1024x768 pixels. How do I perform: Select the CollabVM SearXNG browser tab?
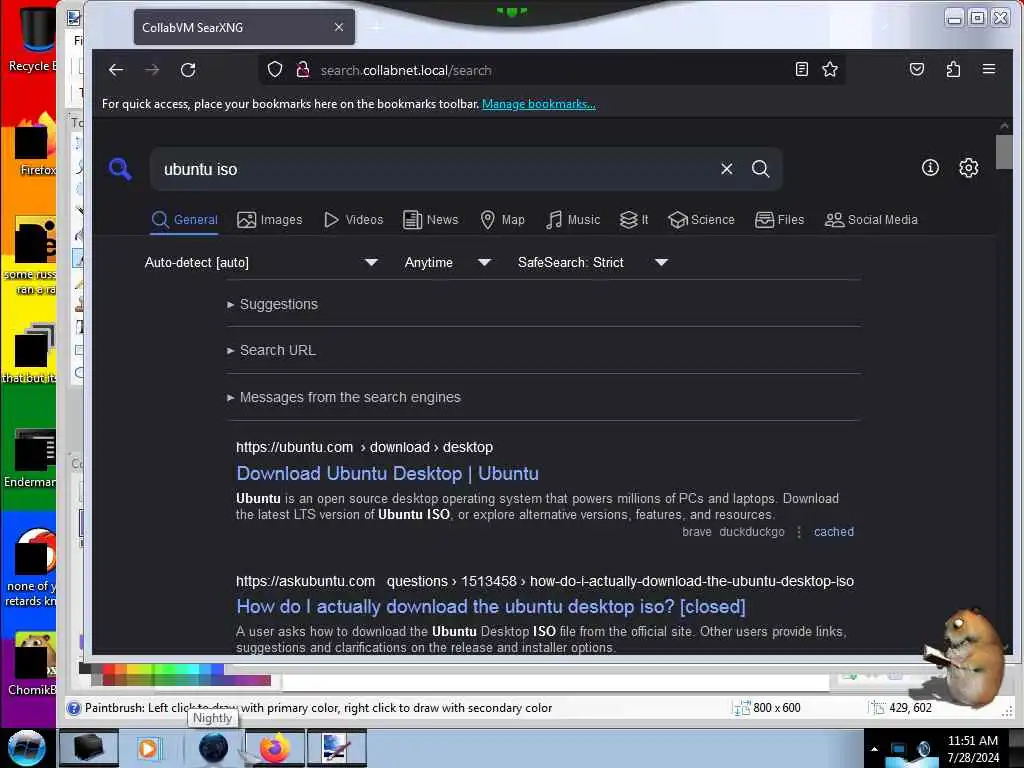pos(244,27)
